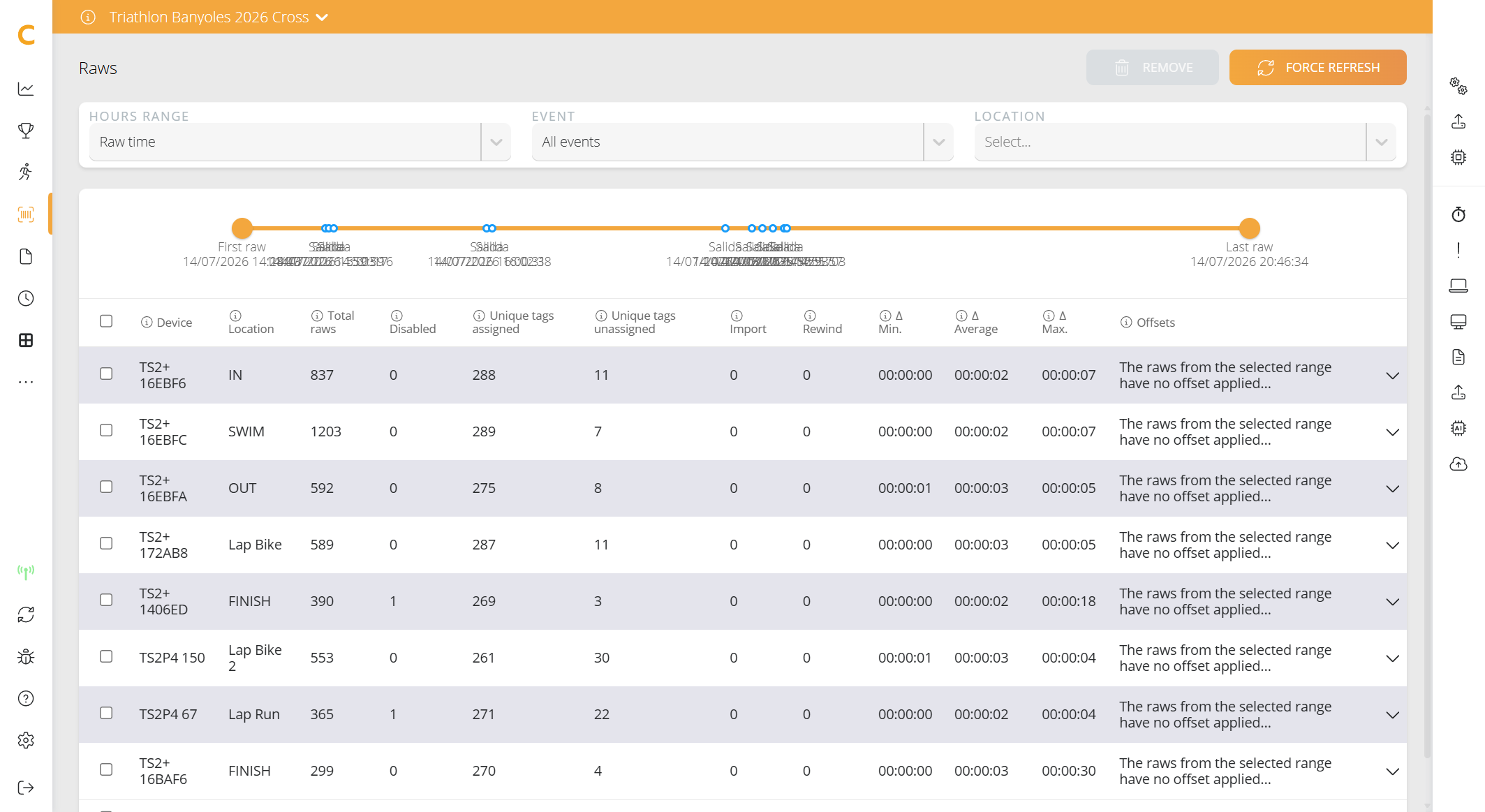
Task: Click the First raw timeline start marker
Action: point(242,228)
